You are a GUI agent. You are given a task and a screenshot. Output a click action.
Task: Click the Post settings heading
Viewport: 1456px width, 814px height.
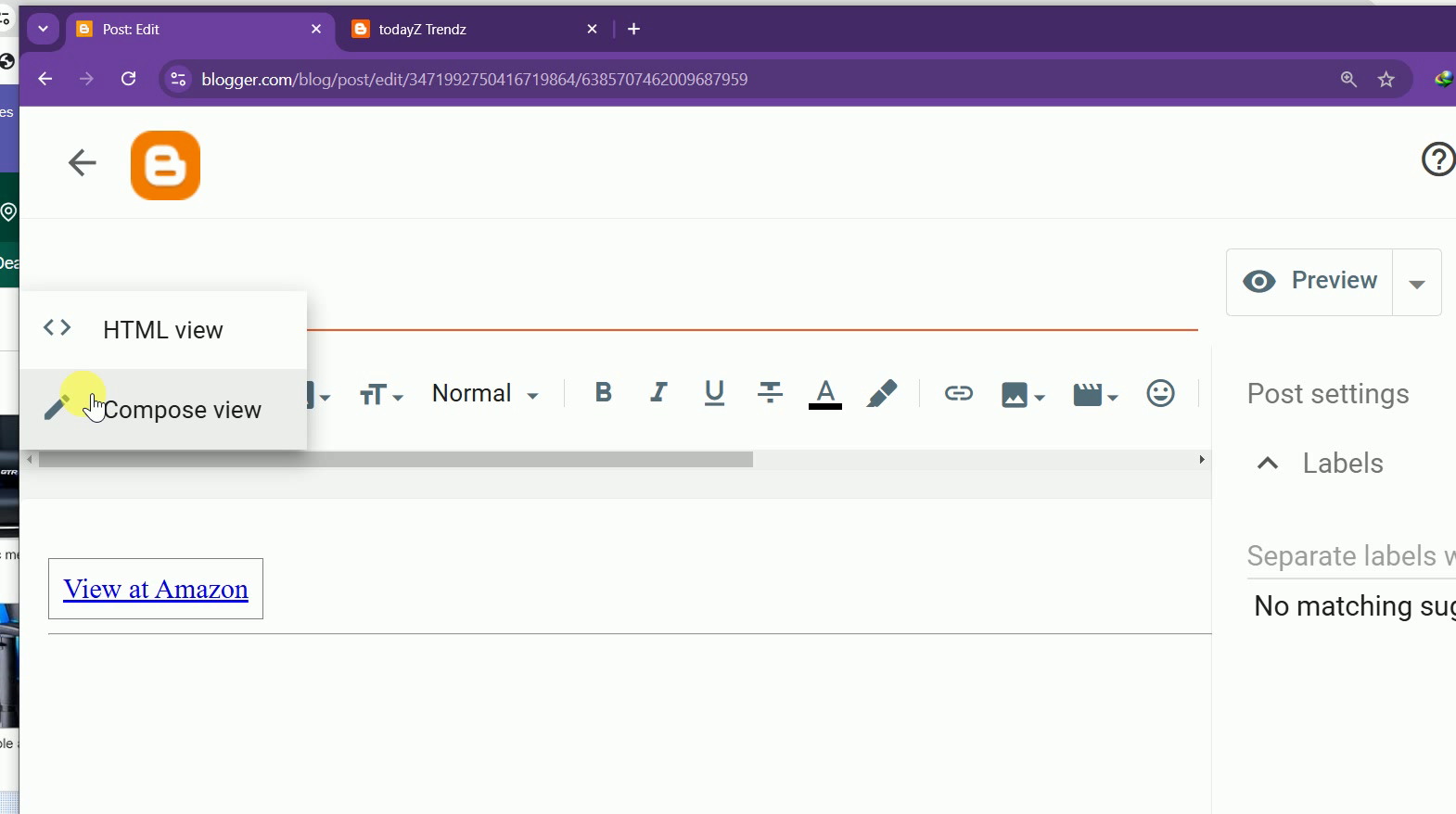click(x=1328, y=394)
